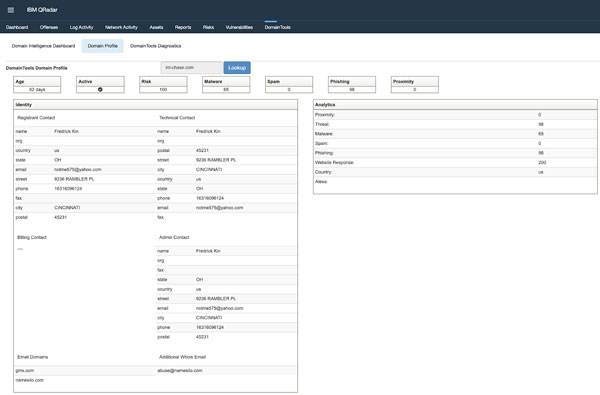Click the Analytics Alexa row
This screenshot has width=600, height=395.
pyautogui.click(x=455, y=182)
